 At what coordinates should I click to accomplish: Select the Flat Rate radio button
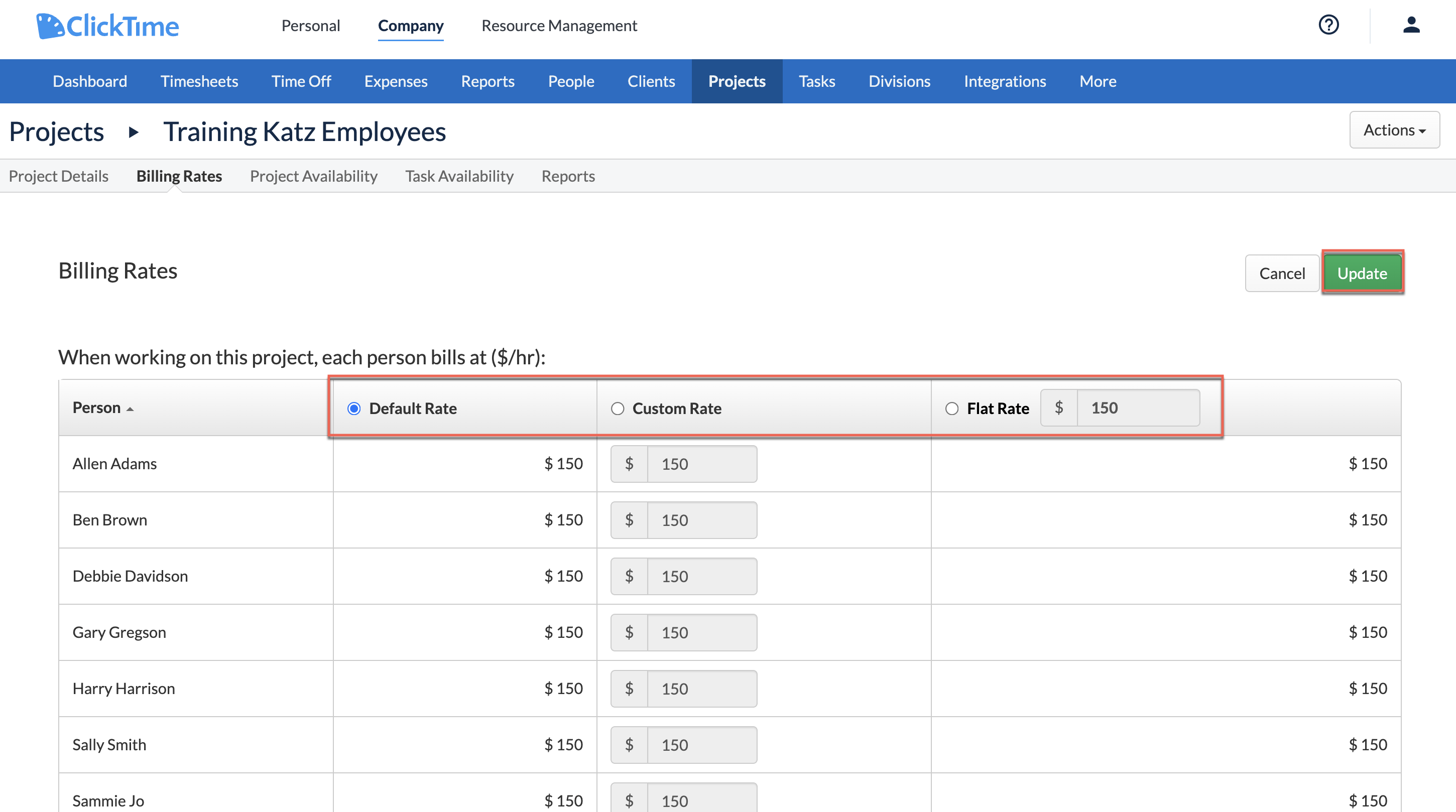tap(952, 408)
